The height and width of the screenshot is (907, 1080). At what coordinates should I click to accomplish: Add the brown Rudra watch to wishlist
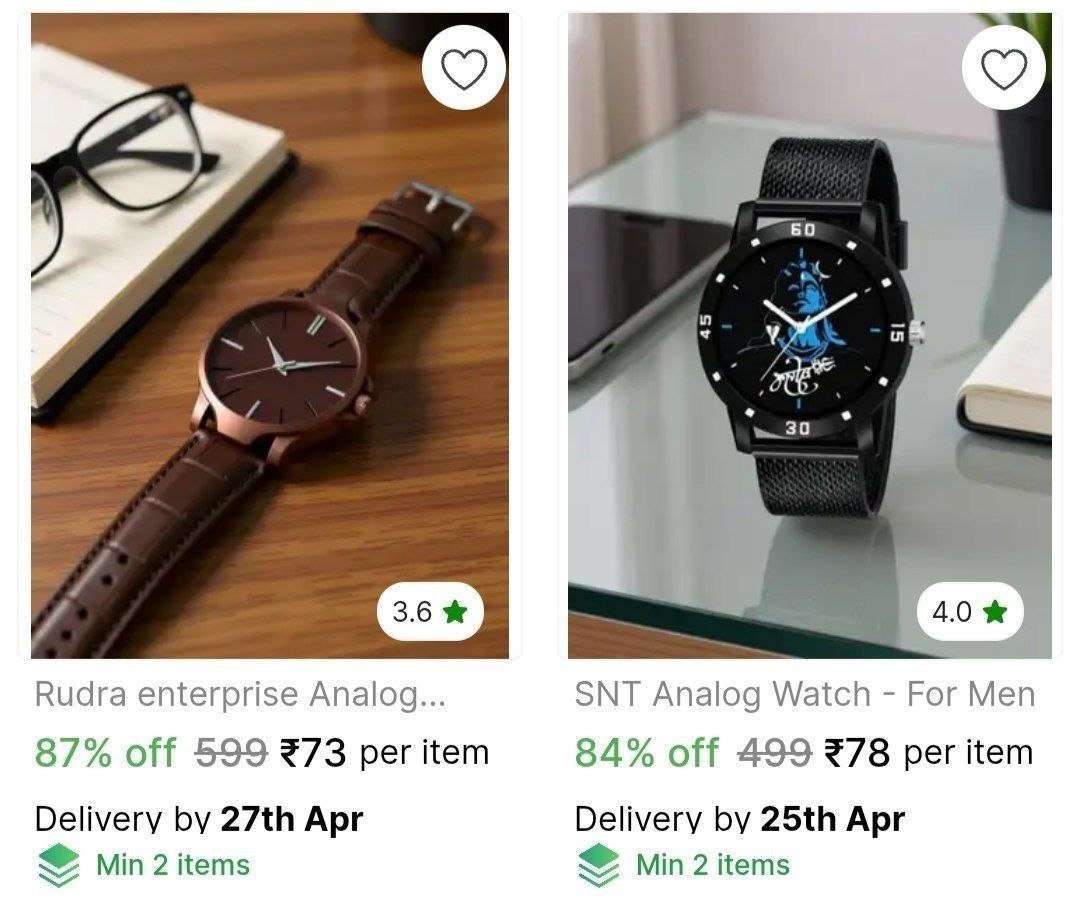tap(464, 67)
